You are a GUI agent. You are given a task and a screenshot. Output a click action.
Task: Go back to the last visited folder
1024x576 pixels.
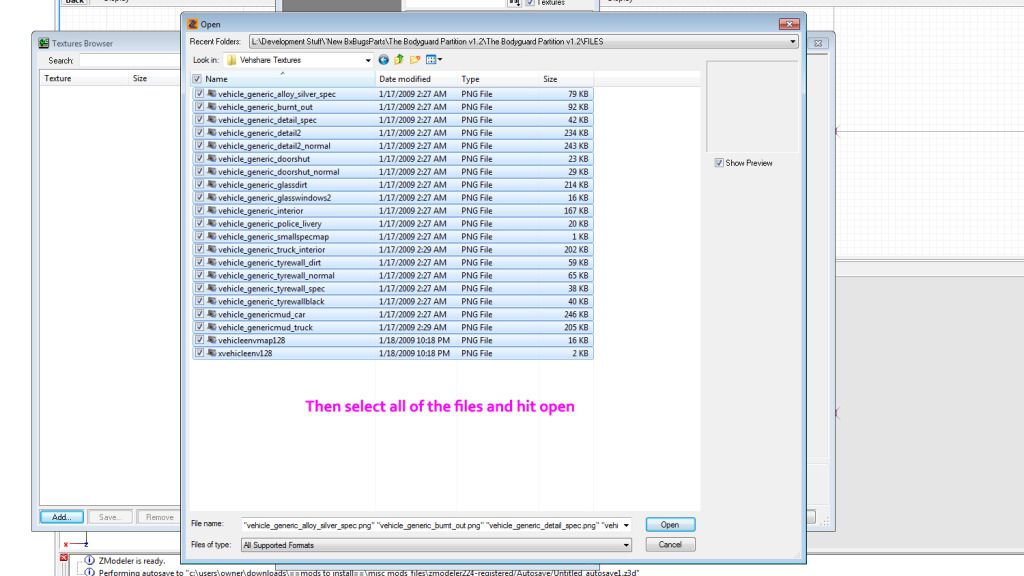click(383, 60)
